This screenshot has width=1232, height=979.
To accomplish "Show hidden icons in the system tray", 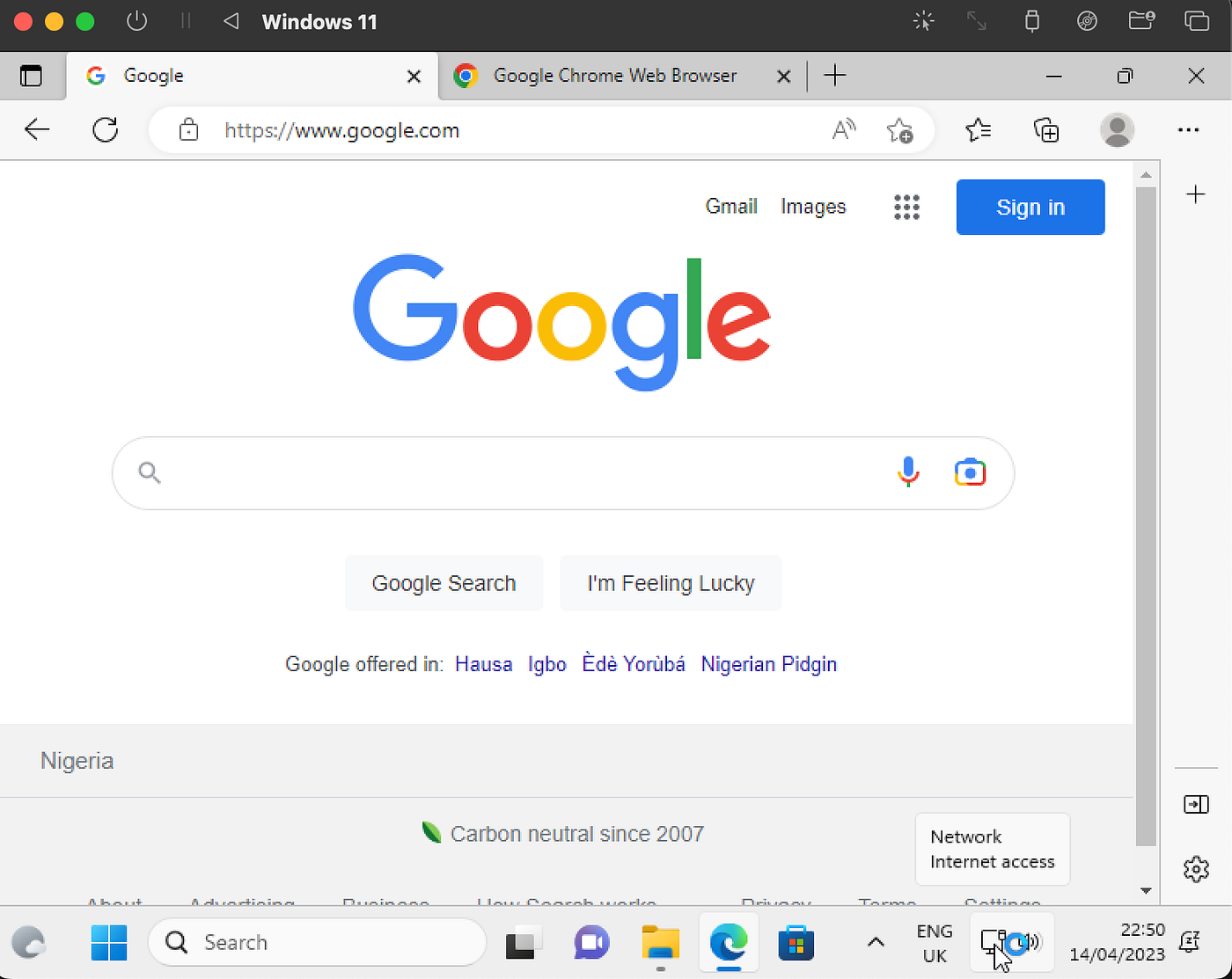I will point(876,942).
